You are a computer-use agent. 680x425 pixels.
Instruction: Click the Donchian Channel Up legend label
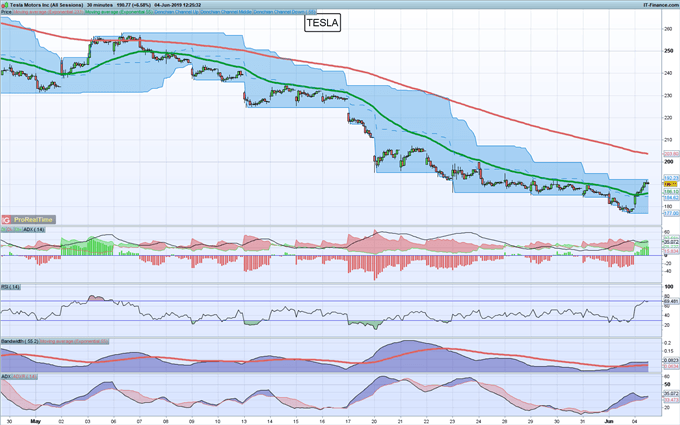coord(177,12)
